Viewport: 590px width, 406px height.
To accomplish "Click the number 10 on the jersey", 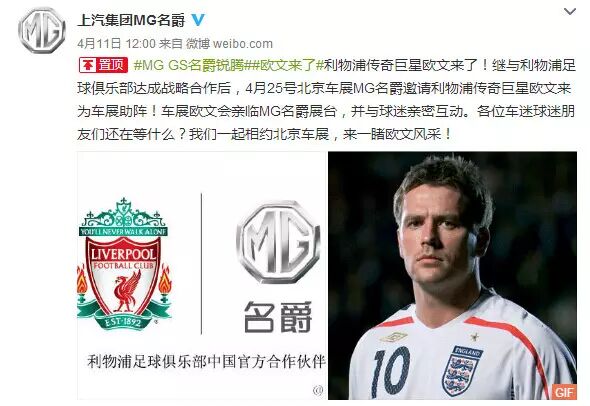I will 390,373.
